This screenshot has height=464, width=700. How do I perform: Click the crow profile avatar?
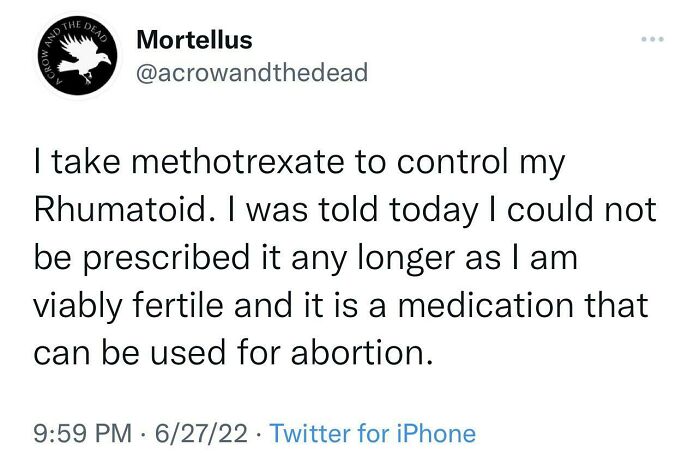[74, 58]
